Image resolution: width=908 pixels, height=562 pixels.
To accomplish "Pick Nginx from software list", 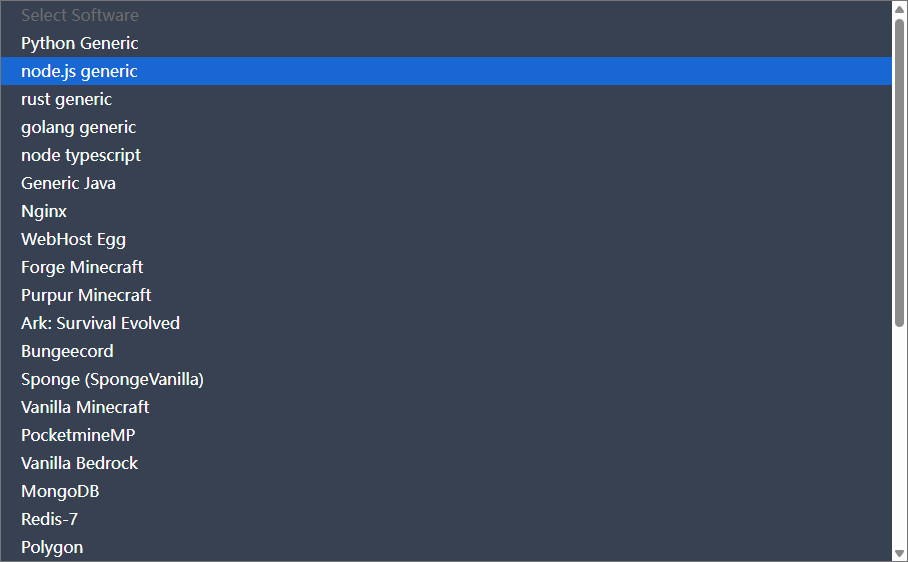I will coord(44,211).
